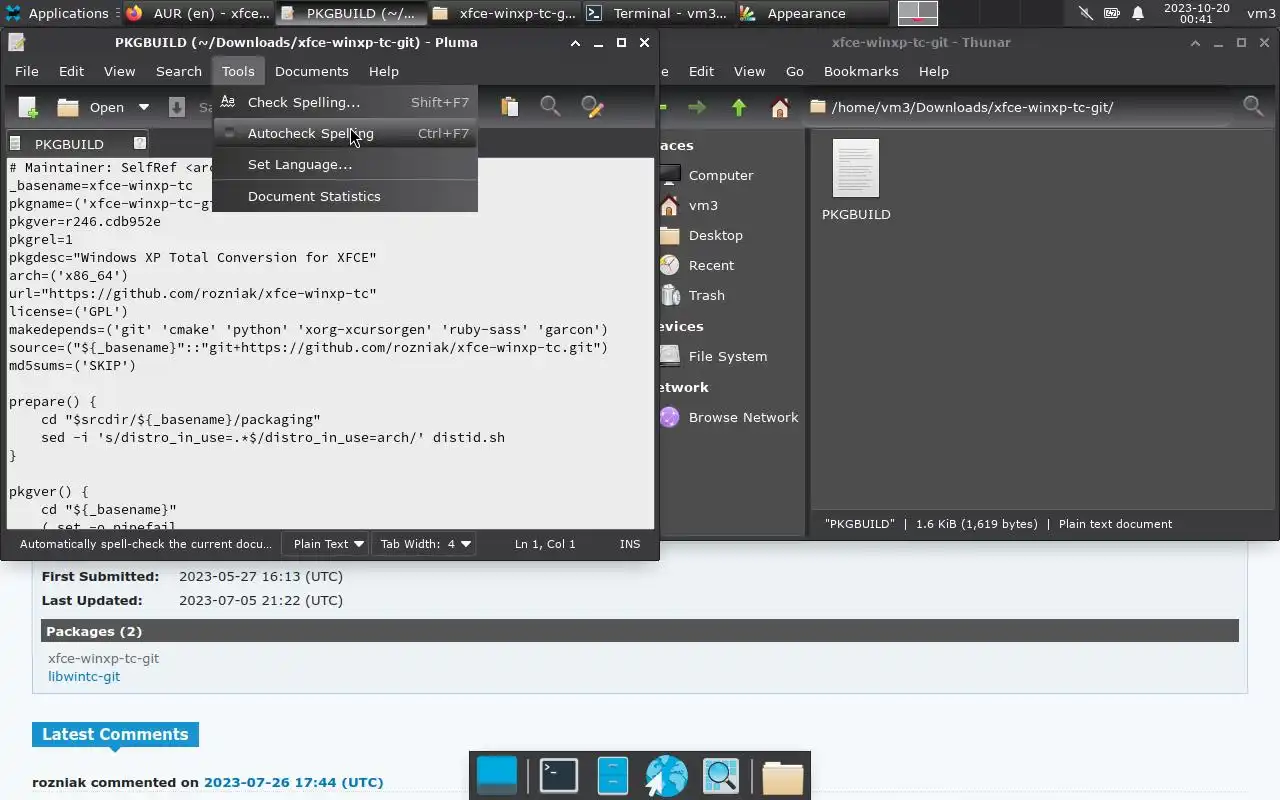The height and width of the screenshot is (800, 1280).
Task: Click the notification bell icon
Action: click(1137, 13)
